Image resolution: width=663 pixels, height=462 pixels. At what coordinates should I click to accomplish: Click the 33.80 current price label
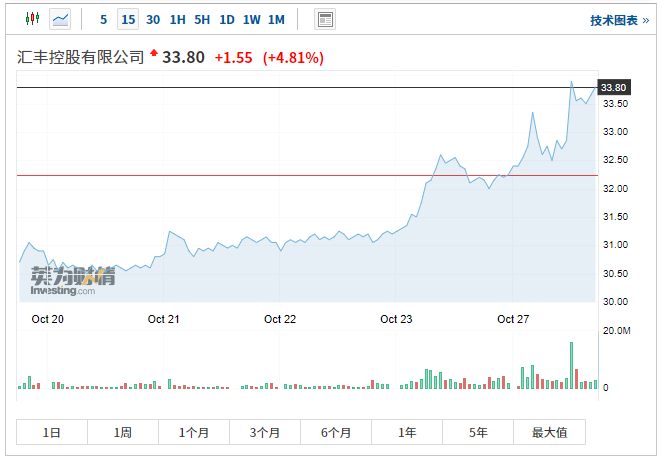click(613, 88)
